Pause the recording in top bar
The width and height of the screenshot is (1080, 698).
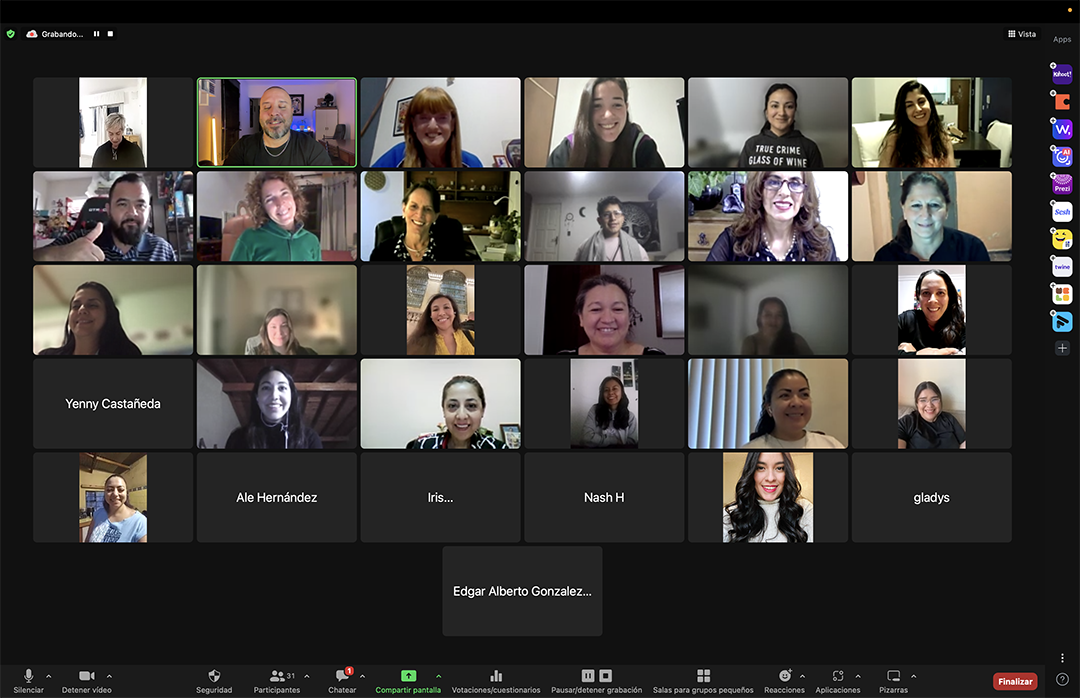click(97, 34)
